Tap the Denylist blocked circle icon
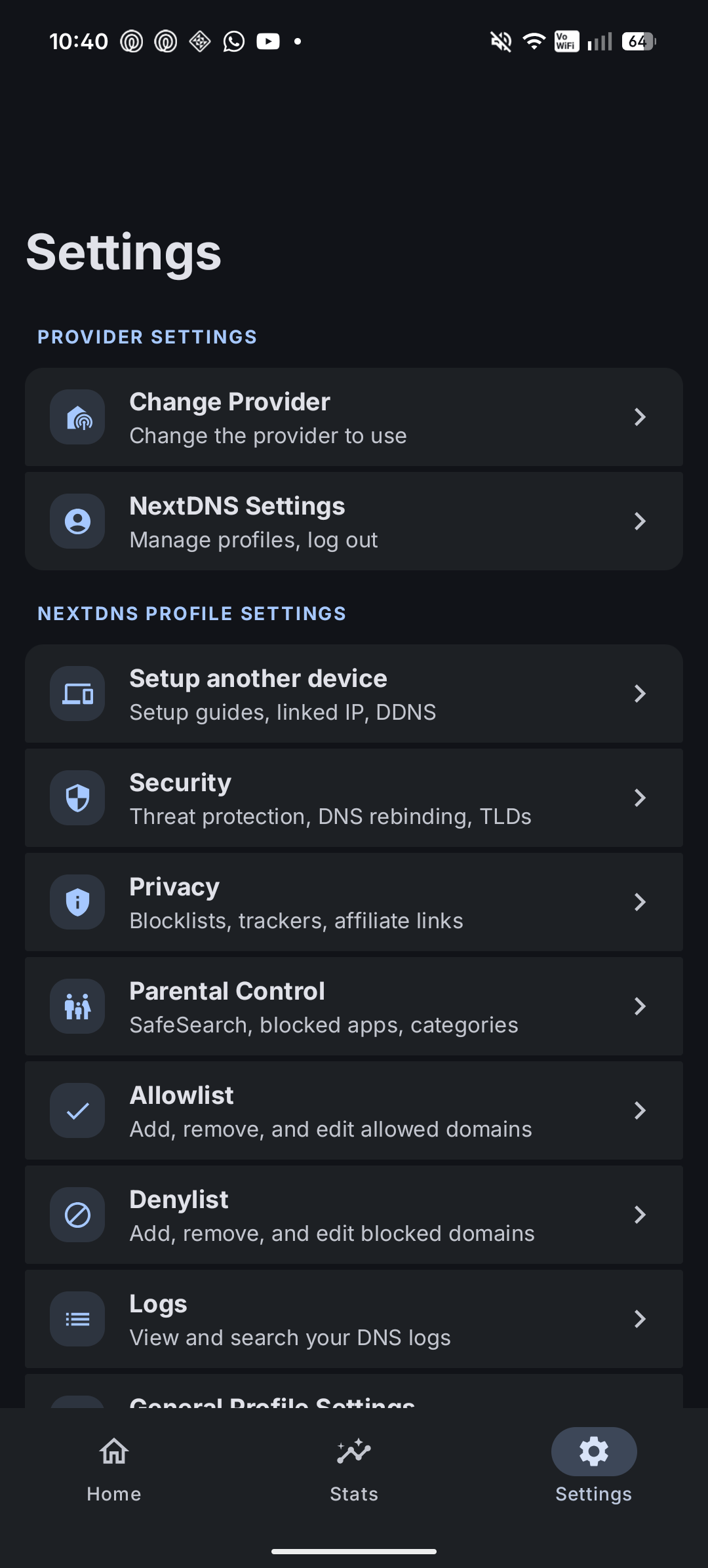The height and width of the screenshot is (1568, 708). click(77, 1215)
